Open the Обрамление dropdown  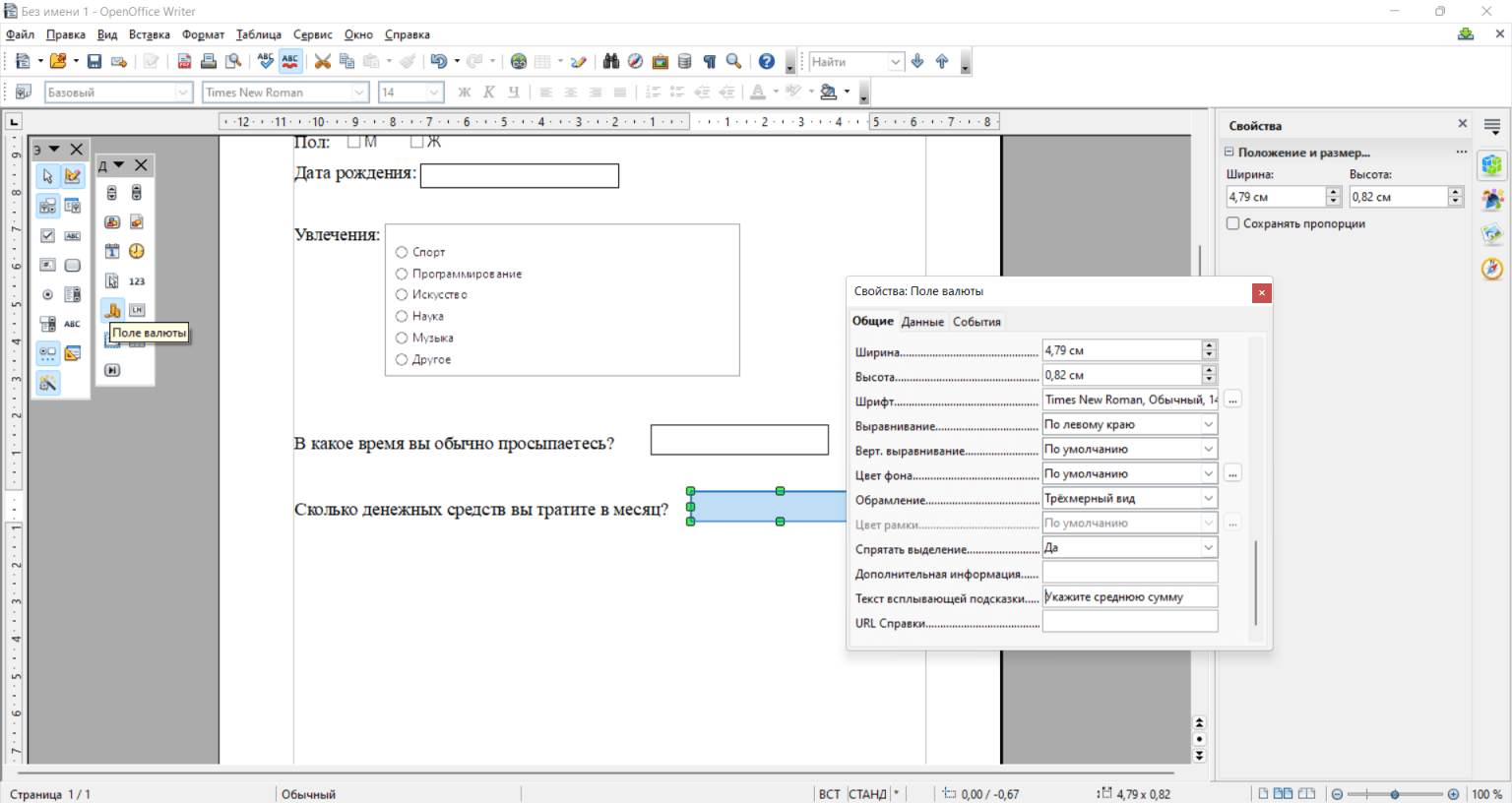[x=1209, y=498]
